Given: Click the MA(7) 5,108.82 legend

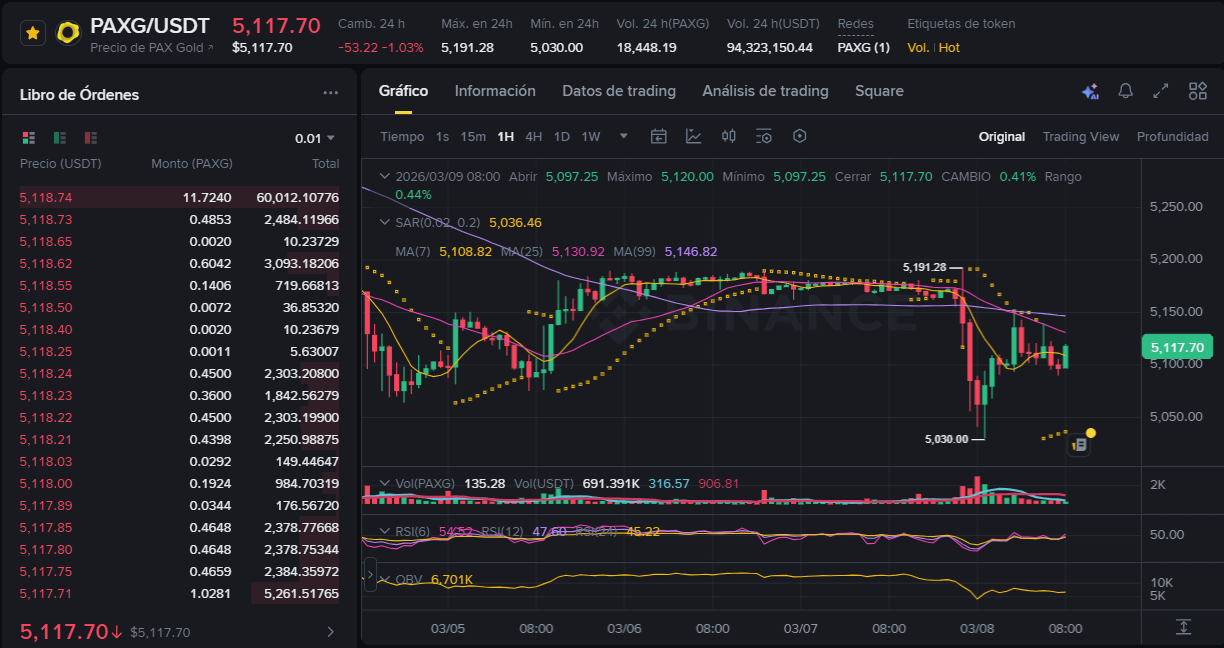Looking at the screenshot, I should coord(443,251).
